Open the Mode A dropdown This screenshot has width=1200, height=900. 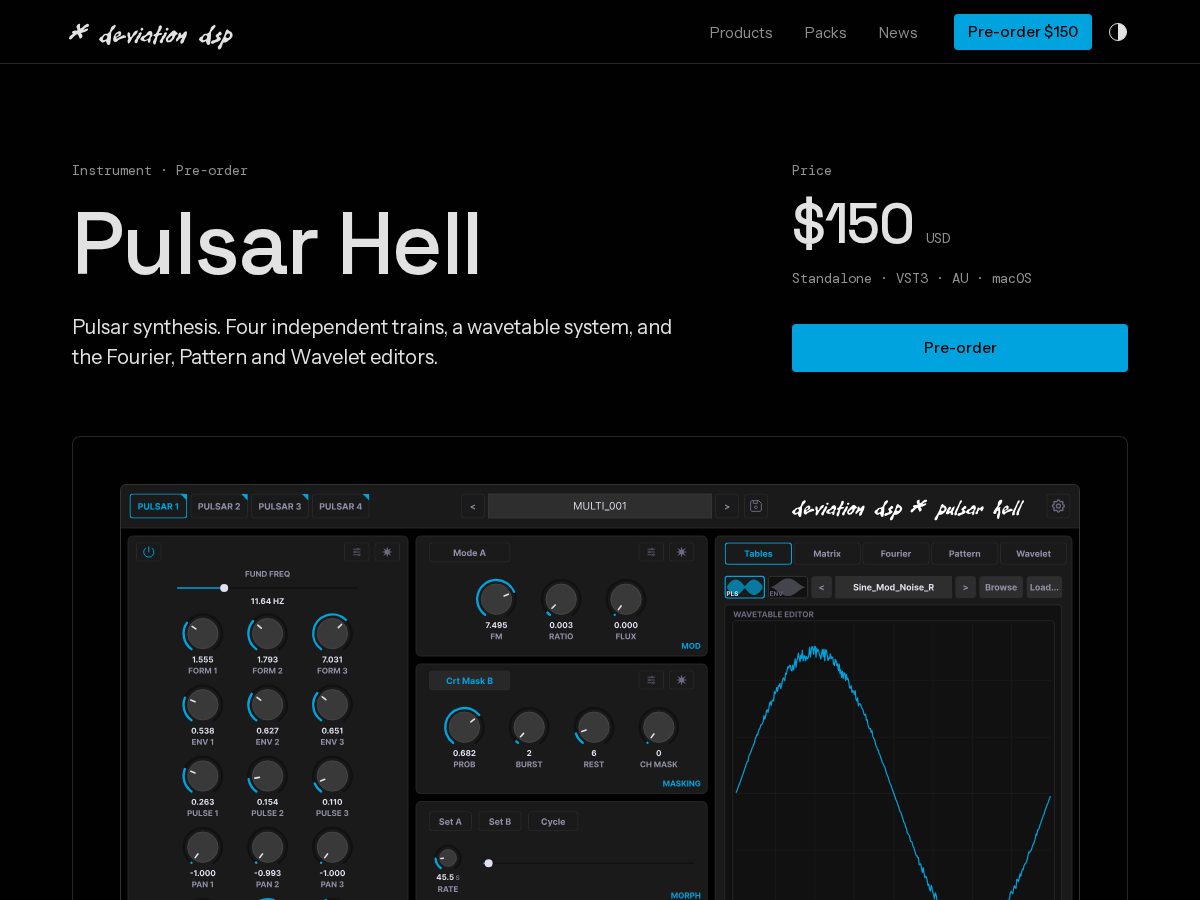tap(469, 552)
